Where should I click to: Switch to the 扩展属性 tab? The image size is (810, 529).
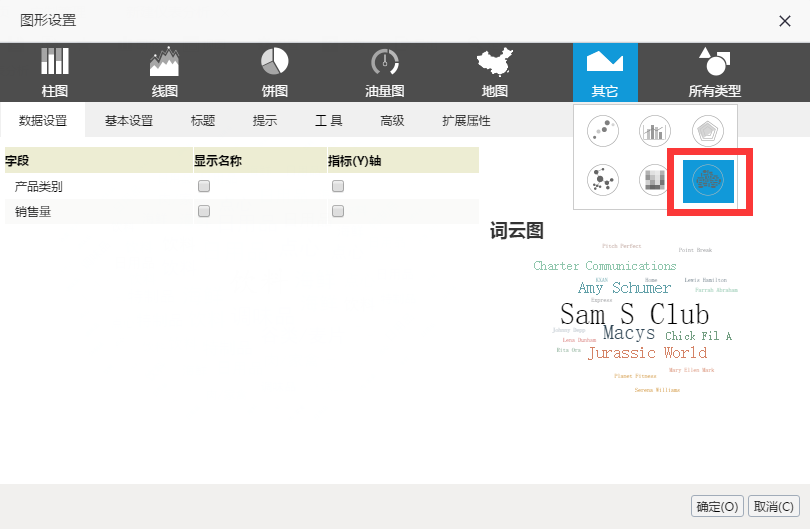(x=466, y=120)
